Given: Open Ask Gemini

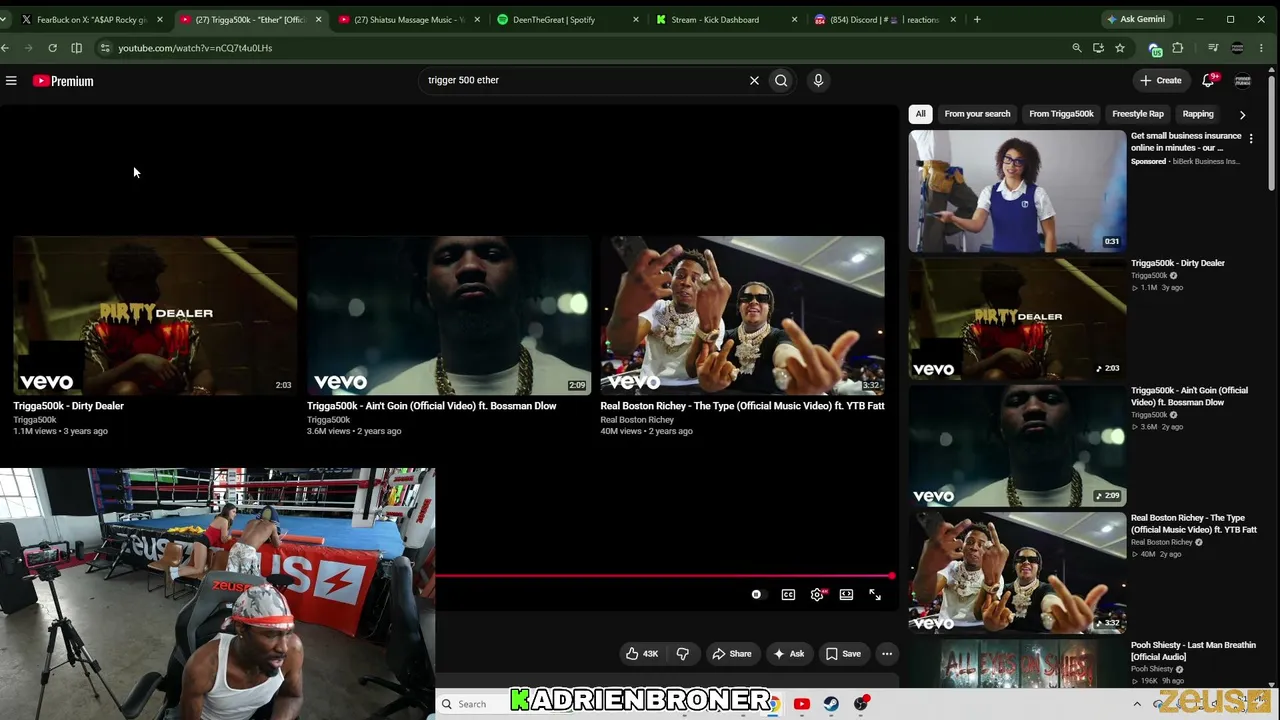Looking at the screenshot, I should [1135, 19].
